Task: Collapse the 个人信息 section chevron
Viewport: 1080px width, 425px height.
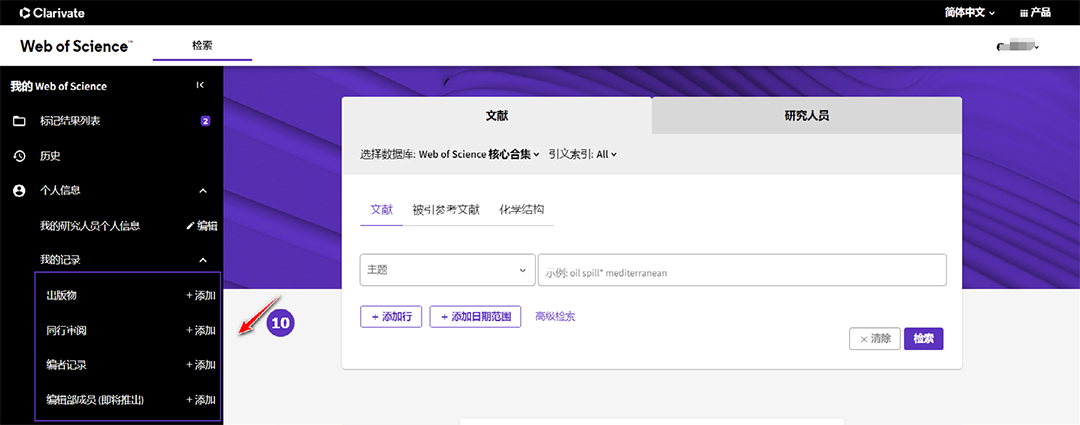Action: click(x=203, y=190)
